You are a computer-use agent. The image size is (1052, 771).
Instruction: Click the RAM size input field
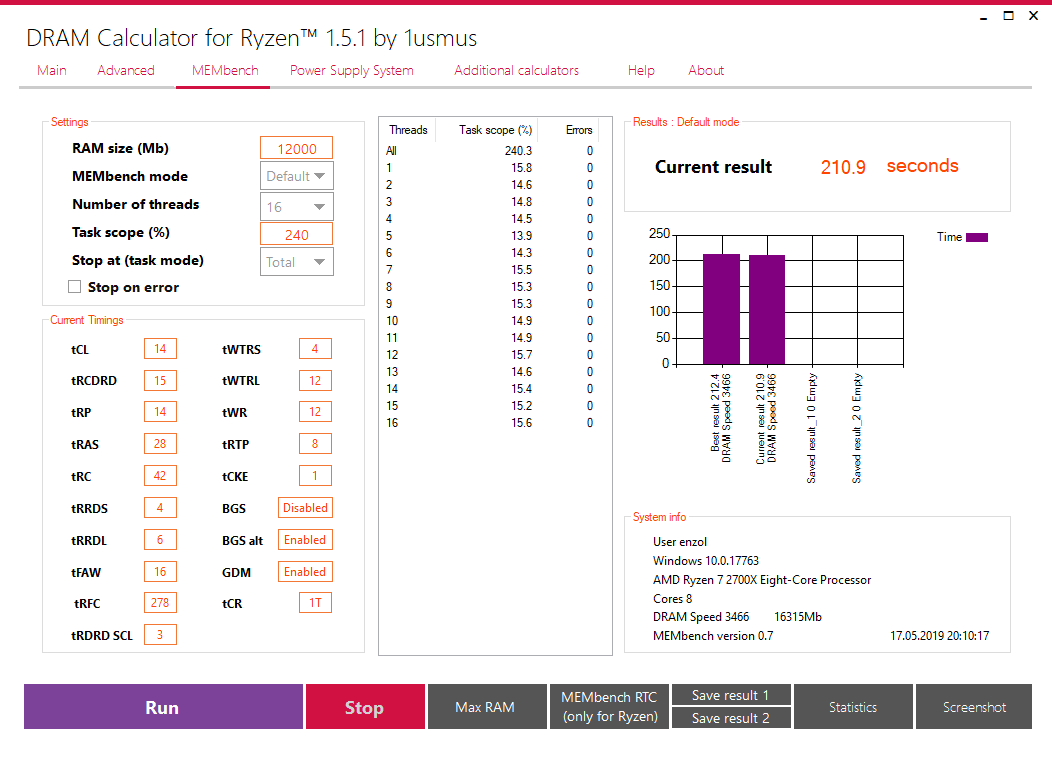[297, 148]
